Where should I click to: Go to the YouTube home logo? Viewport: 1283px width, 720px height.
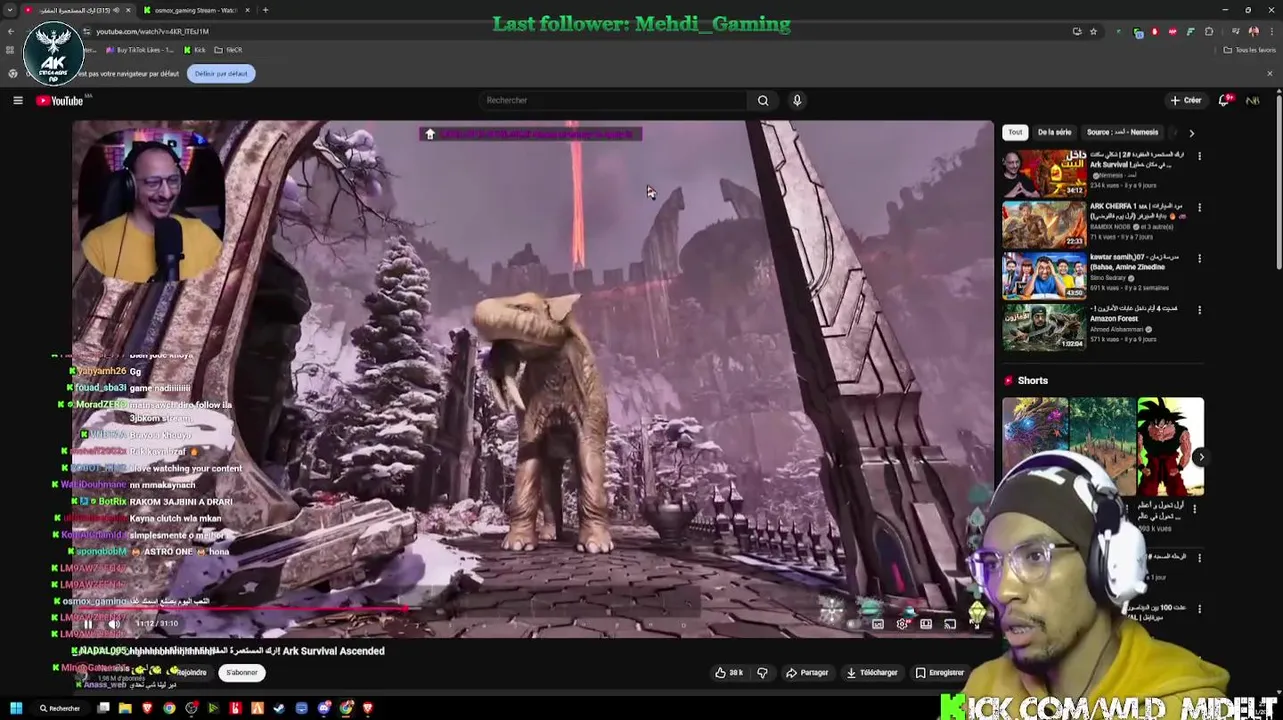pos(61,100)
